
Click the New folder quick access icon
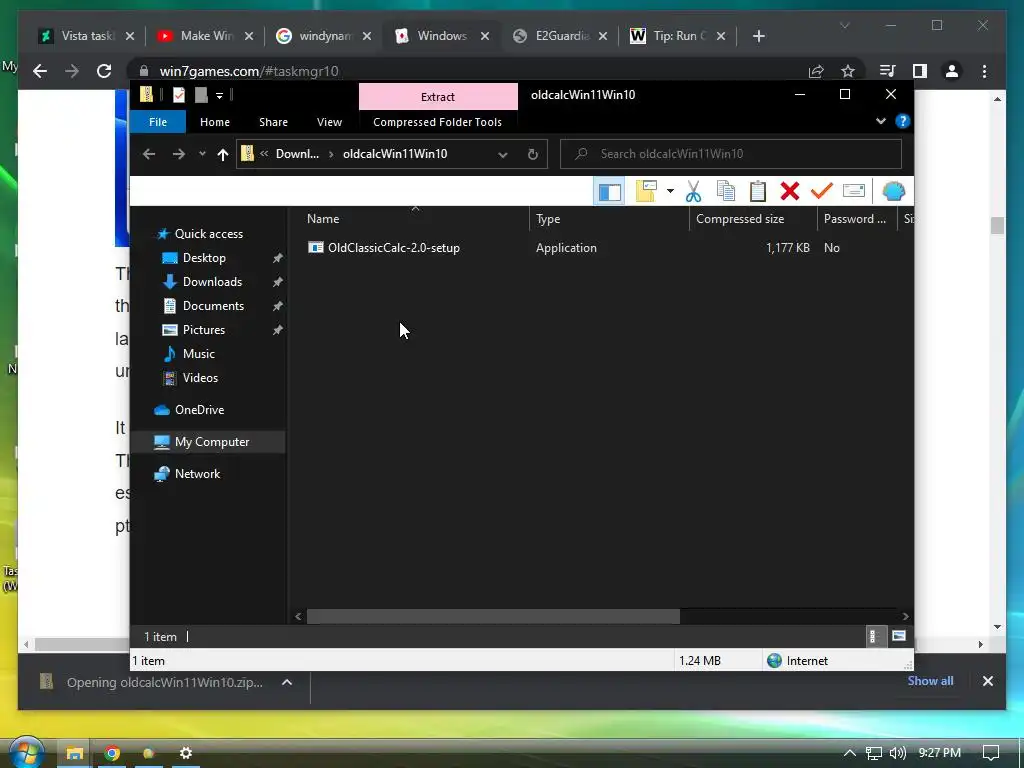(201, 95)
